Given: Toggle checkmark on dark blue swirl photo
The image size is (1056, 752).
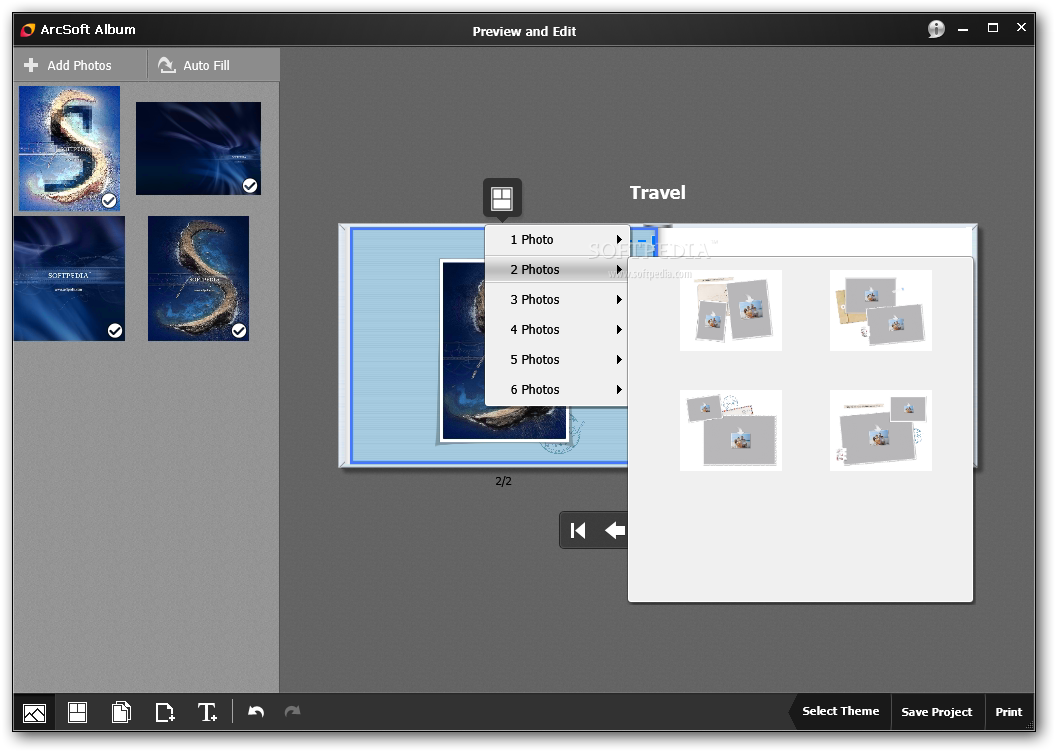Looking at the screenshot, I should 250,185.
